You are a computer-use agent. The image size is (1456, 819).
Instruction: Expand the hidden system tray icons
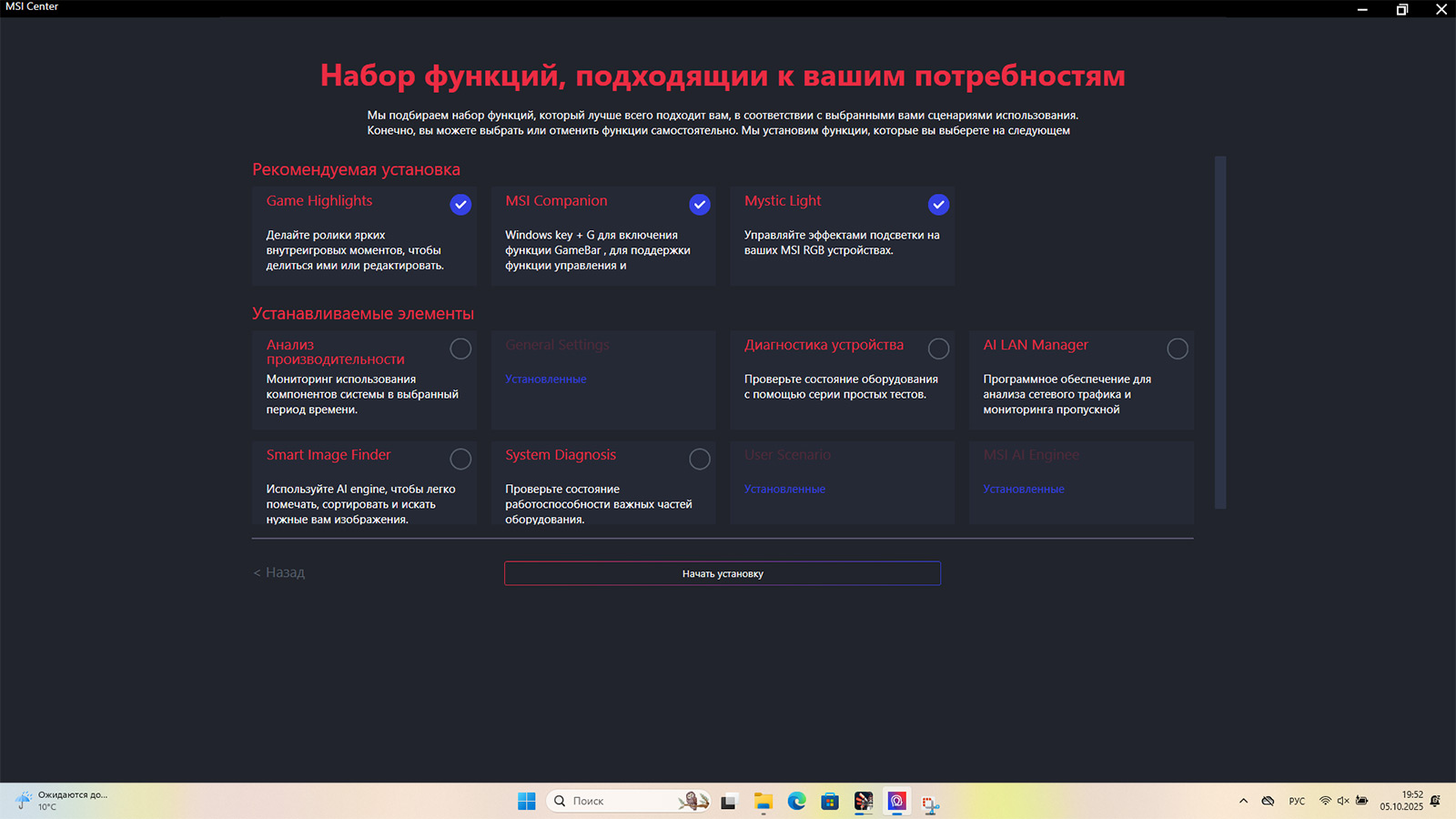click(x=1243, y=801)
